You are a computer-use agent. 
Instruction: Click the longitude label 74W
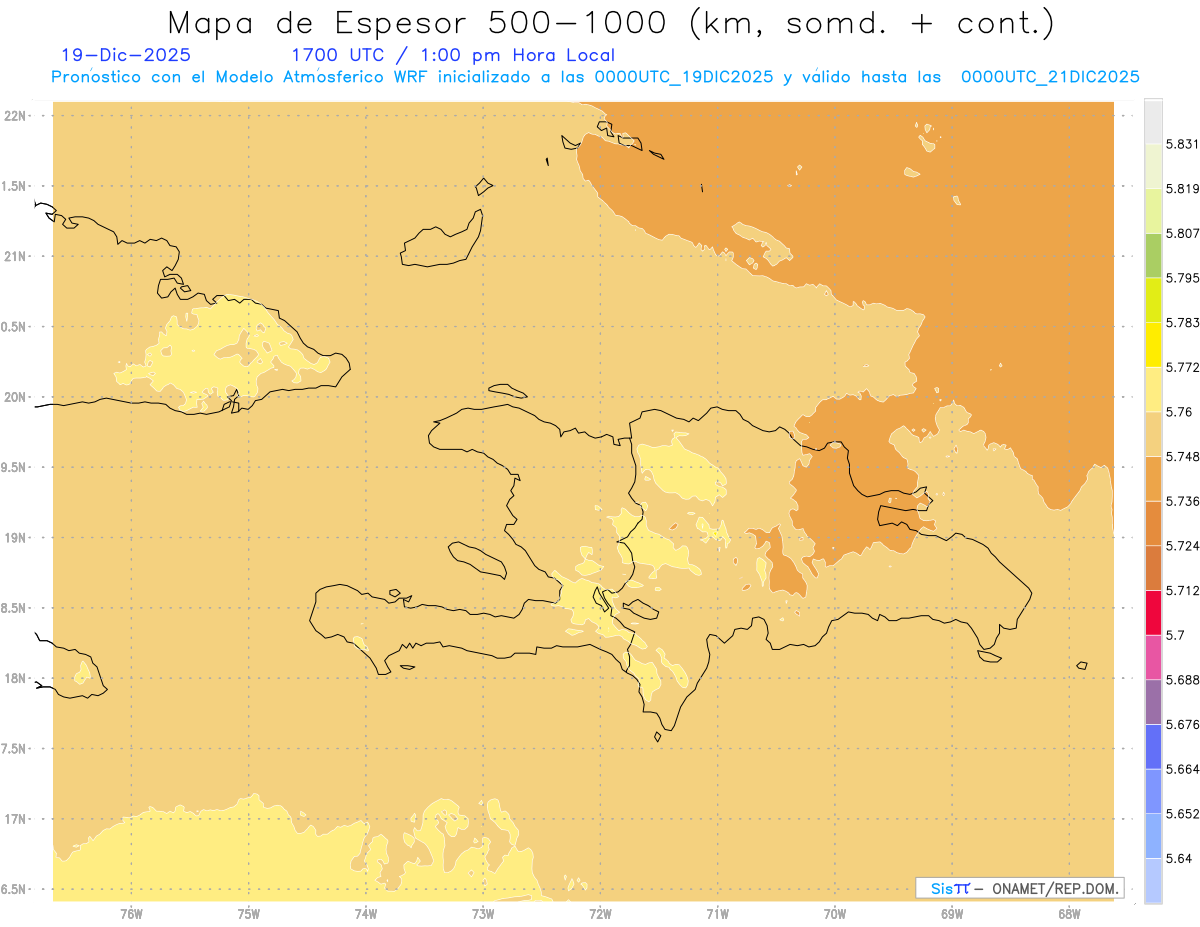click(x=365, y=913)
